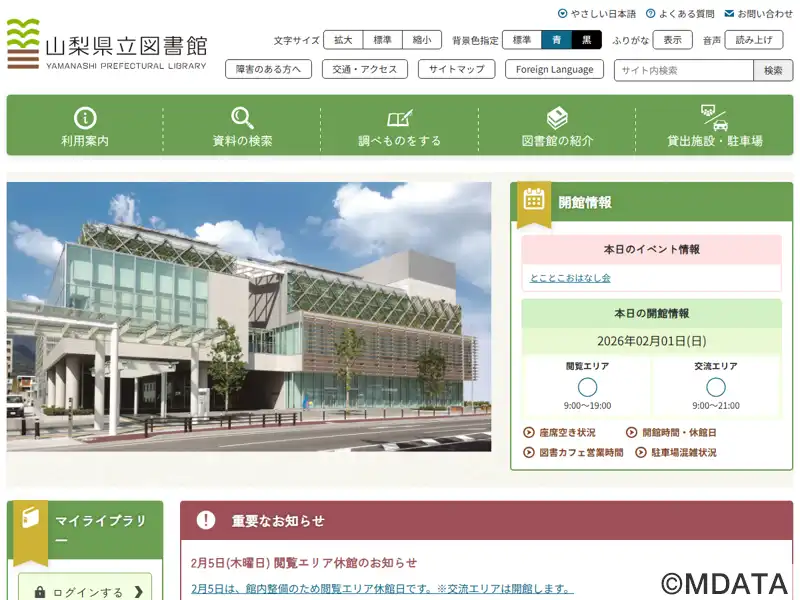Expand マイライブラリー ログインする arrow
800x600 pixels.
tap(138, 592)
